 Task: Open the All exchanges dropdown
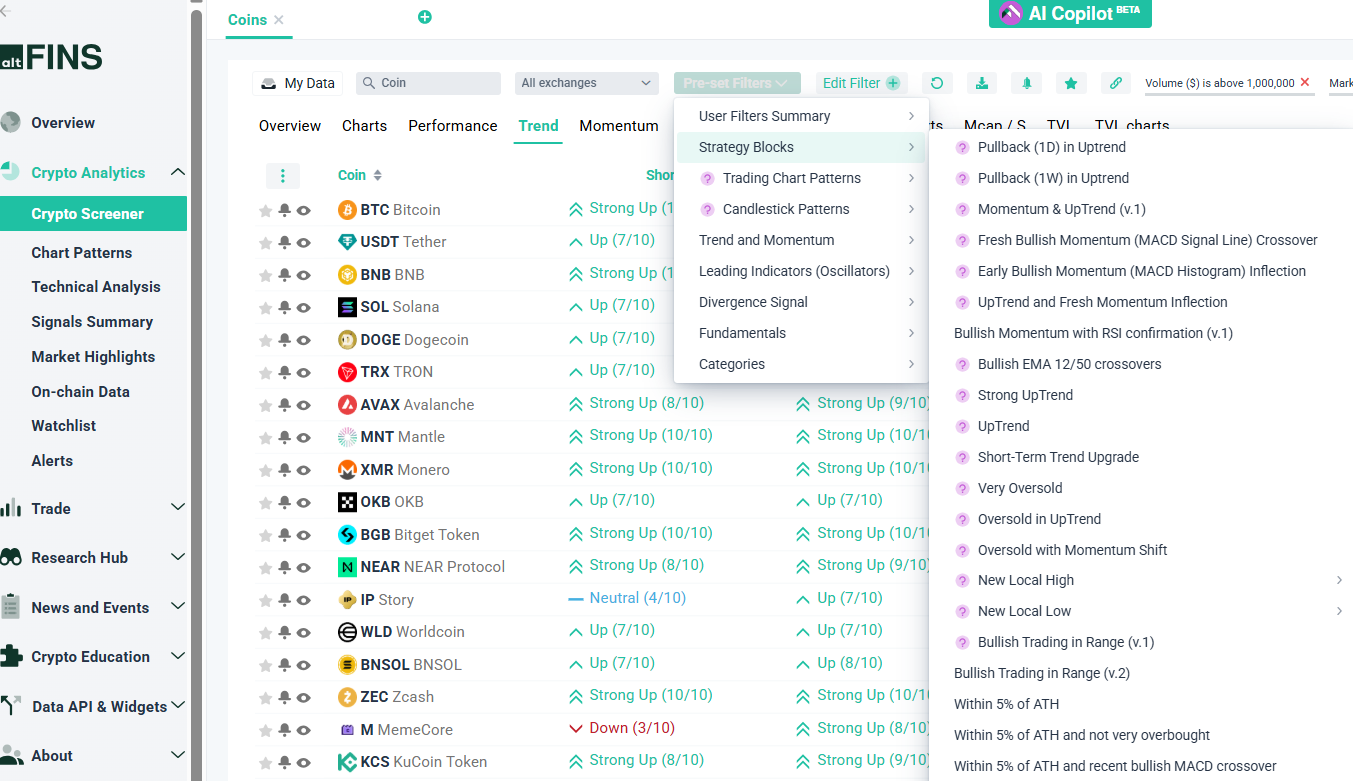[586, 83]
